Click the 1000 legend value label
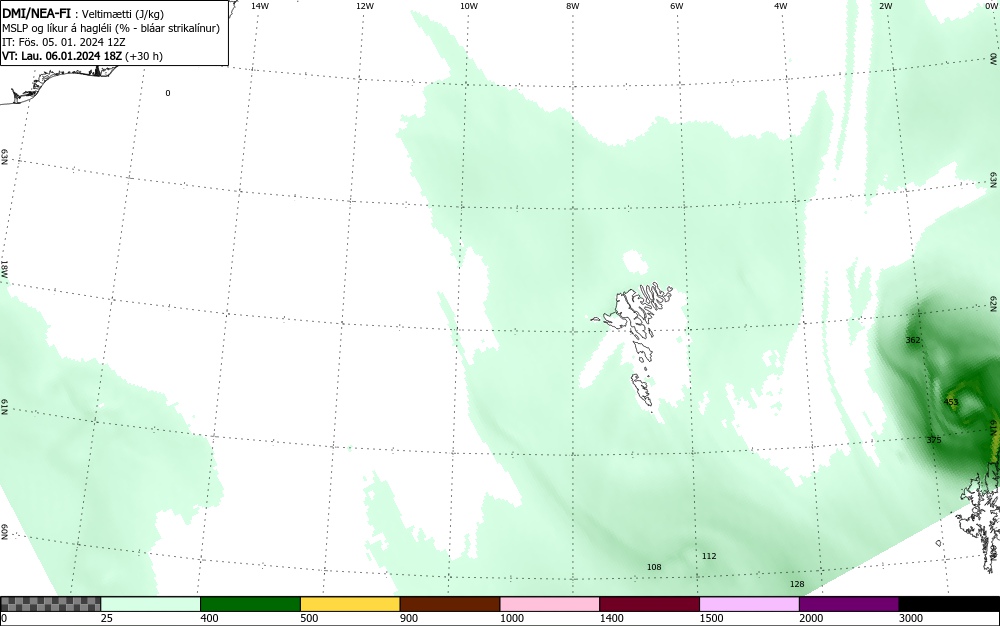Image resolution: width=1000 pixels, height=626 pixels. (511, 618)
